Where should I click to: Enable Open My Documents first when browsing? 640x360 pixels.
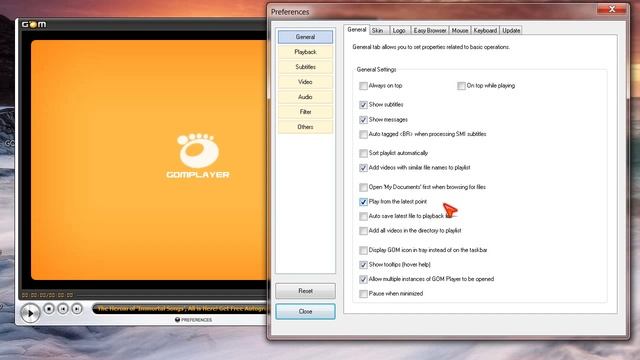coord(363,187)
